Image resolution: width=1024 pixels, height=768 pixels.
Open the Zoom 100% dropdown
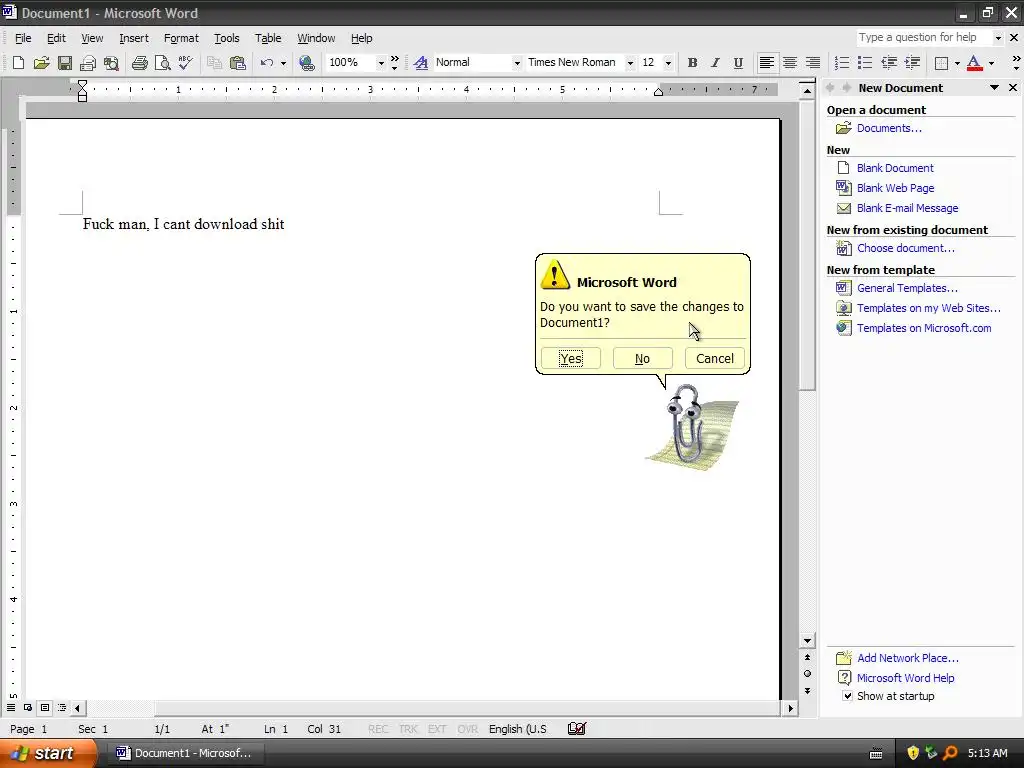click(x=381, y=63)
